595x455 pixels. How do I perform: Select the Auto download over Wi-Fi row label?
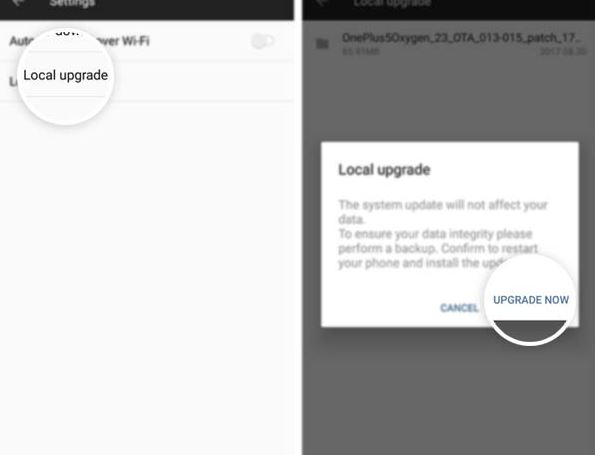pos(79,41)
